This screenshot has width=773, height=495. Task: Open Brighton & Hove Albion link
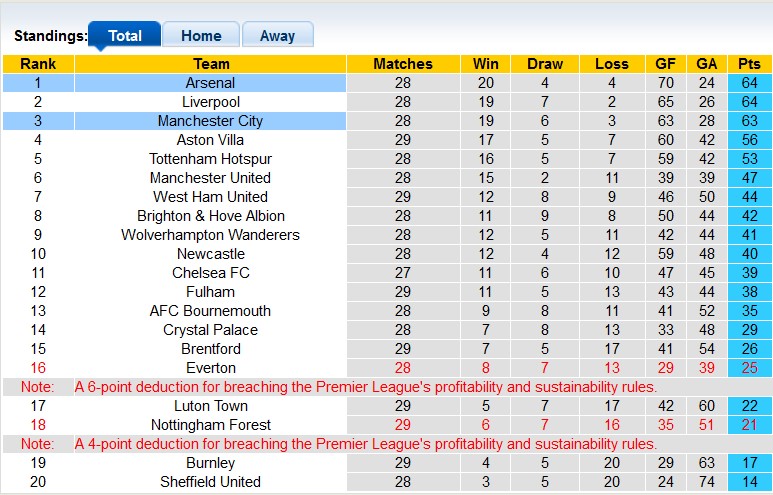(x=211, y=216)
